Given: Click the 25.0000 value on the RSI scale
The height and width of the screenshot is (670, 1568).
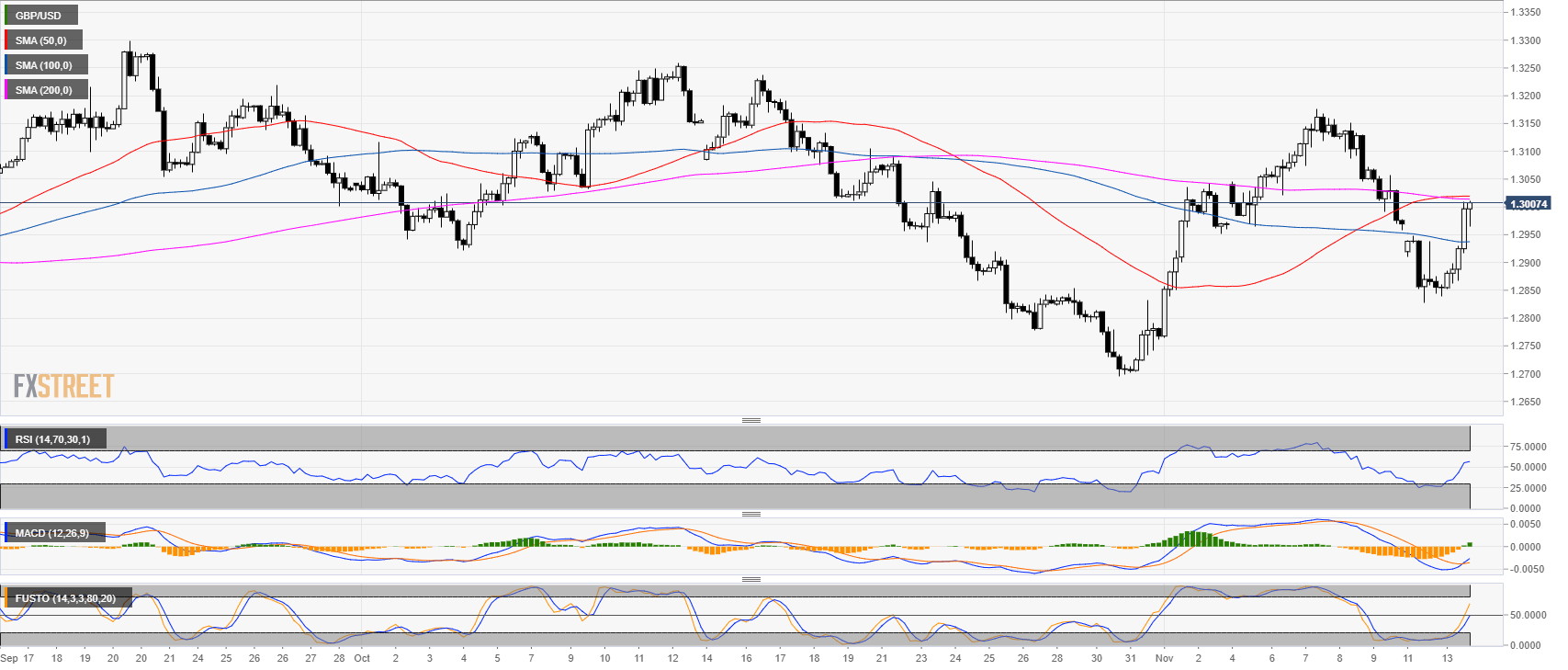Looking at the screenshot, I should point(1528,488).
